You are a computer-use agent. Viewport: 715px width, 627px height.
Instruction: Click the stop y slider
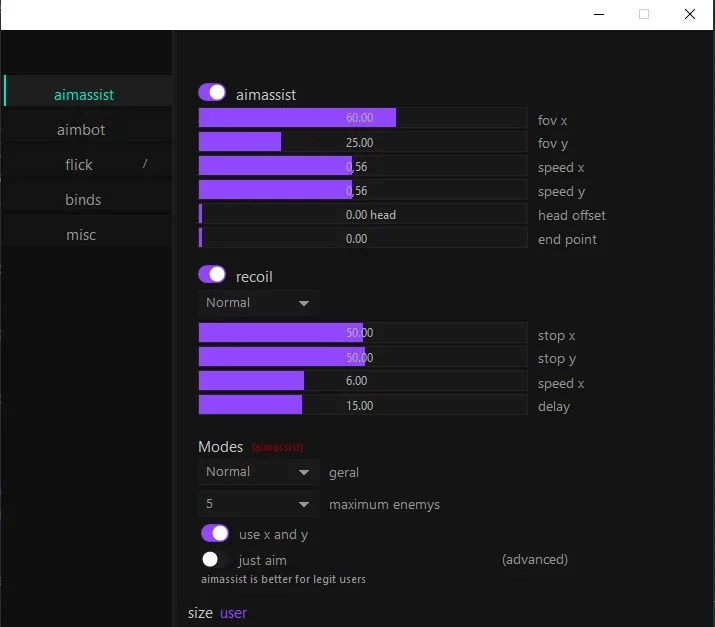(x=363, y=357)
